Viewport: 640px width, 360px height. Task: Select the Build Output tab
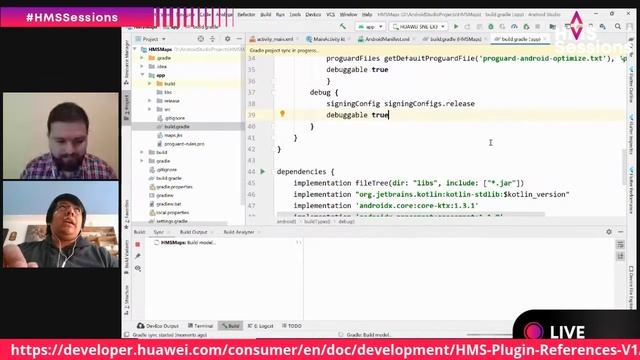tap(193, 232)
